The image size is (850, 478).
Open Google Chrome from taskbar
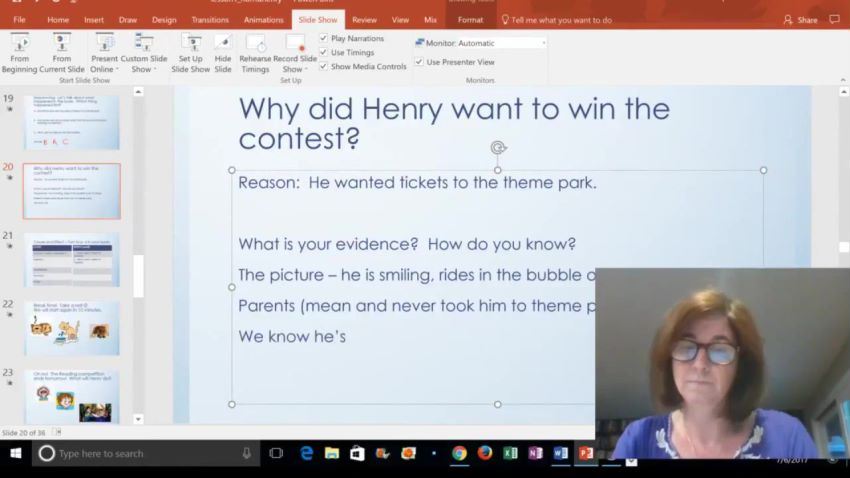point(459,453)
